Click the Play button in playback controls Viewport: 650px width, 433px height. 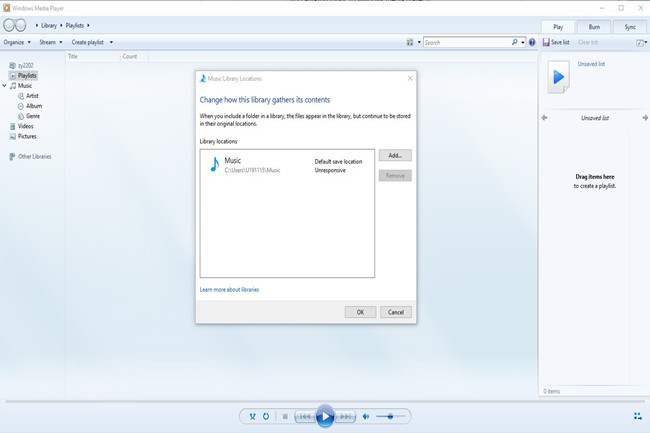pyautogui.click(x=325, y=416)
